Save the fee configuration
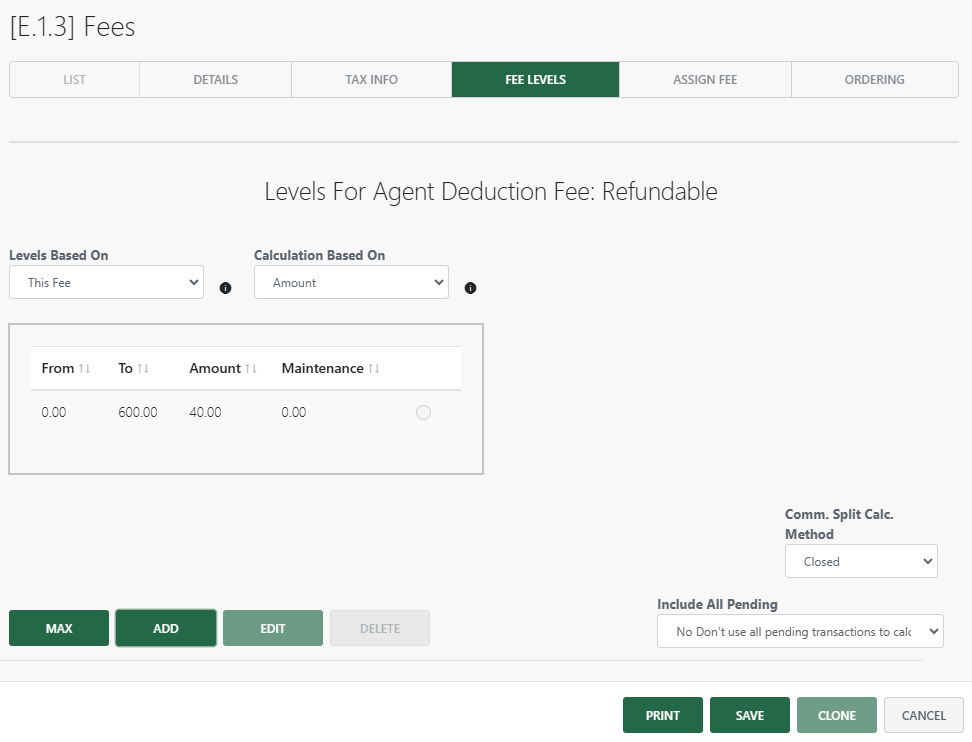The image size is (972, 742). tap(749, 715)
